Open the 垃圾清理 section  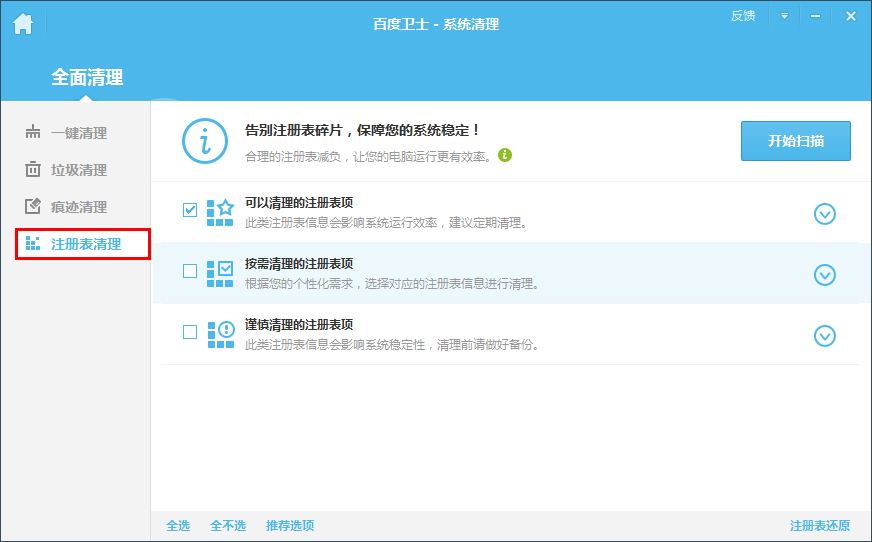point(78,170)
